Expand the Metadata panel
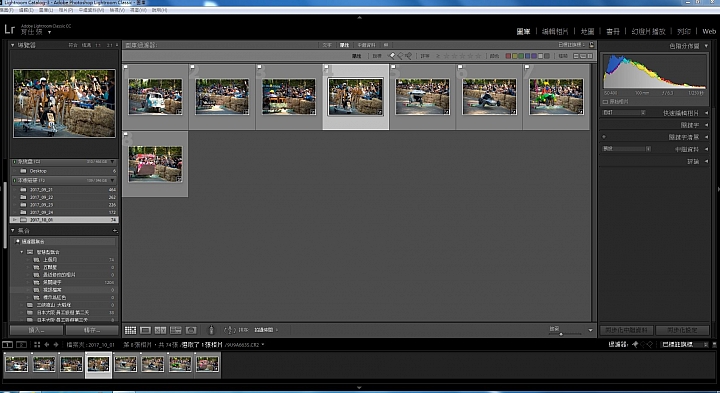The image size is (720, 393). click(x=706, y=149)
